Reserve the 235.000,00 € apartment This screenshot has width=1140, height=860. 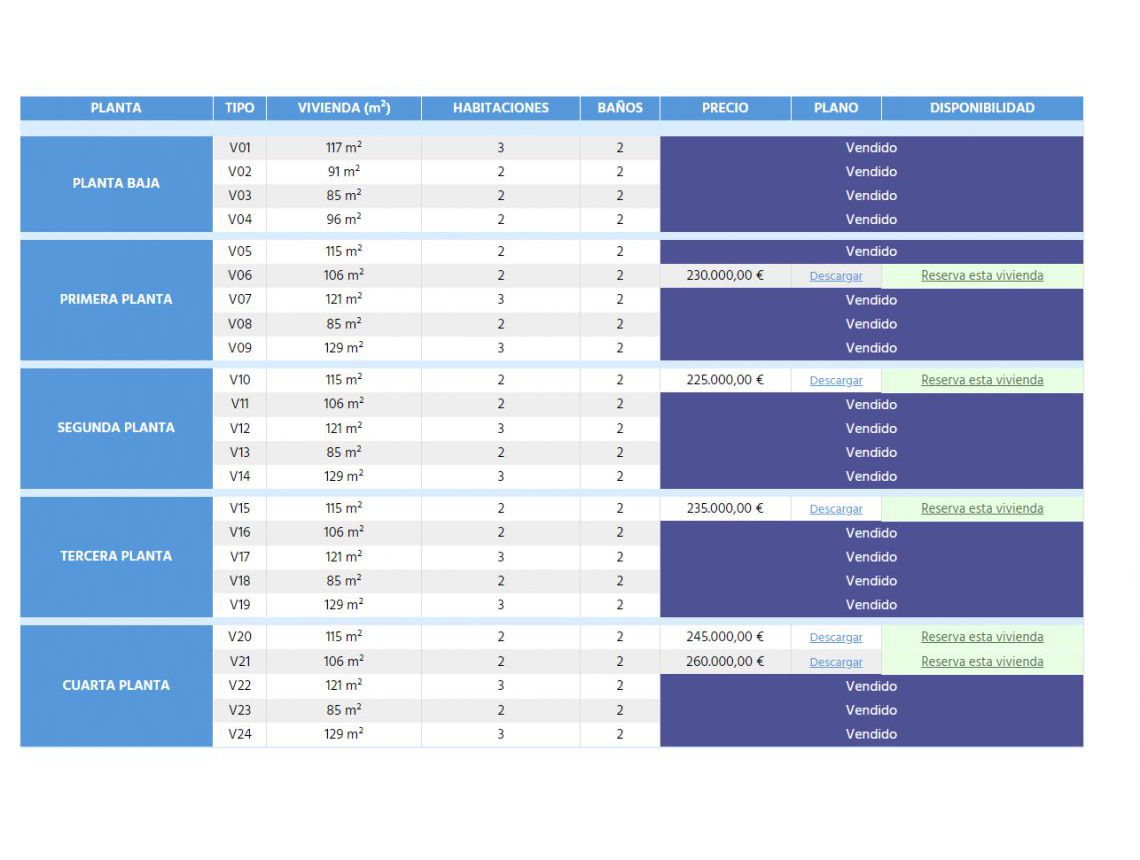tap(981, 508)
